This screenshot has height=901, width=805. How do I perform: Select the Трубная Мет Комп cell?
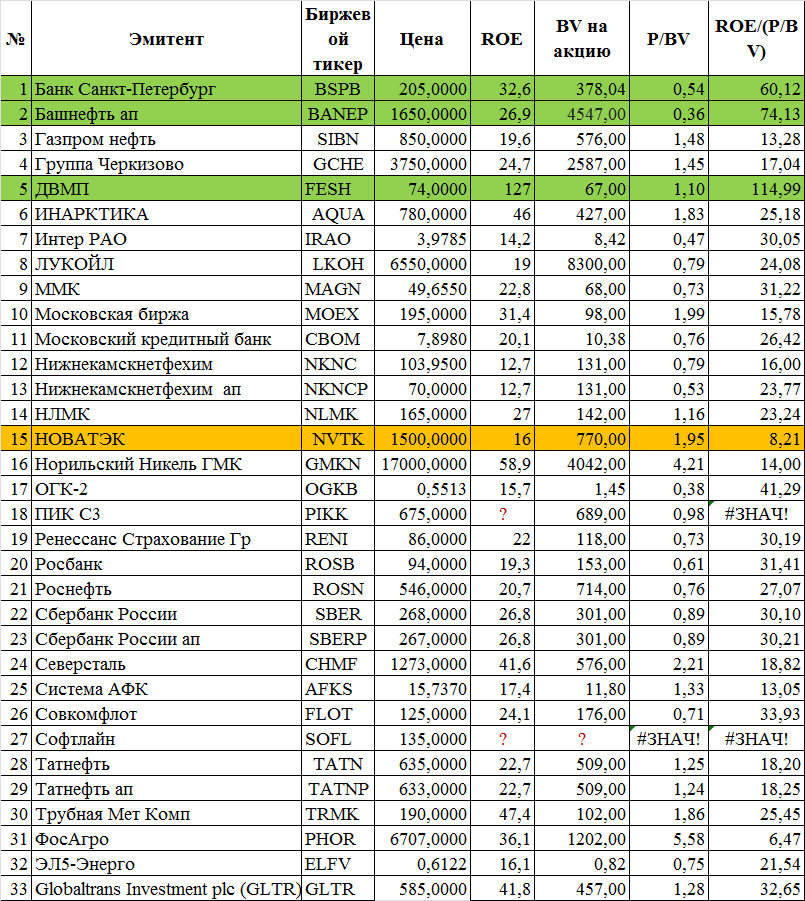tap(166, 814)
